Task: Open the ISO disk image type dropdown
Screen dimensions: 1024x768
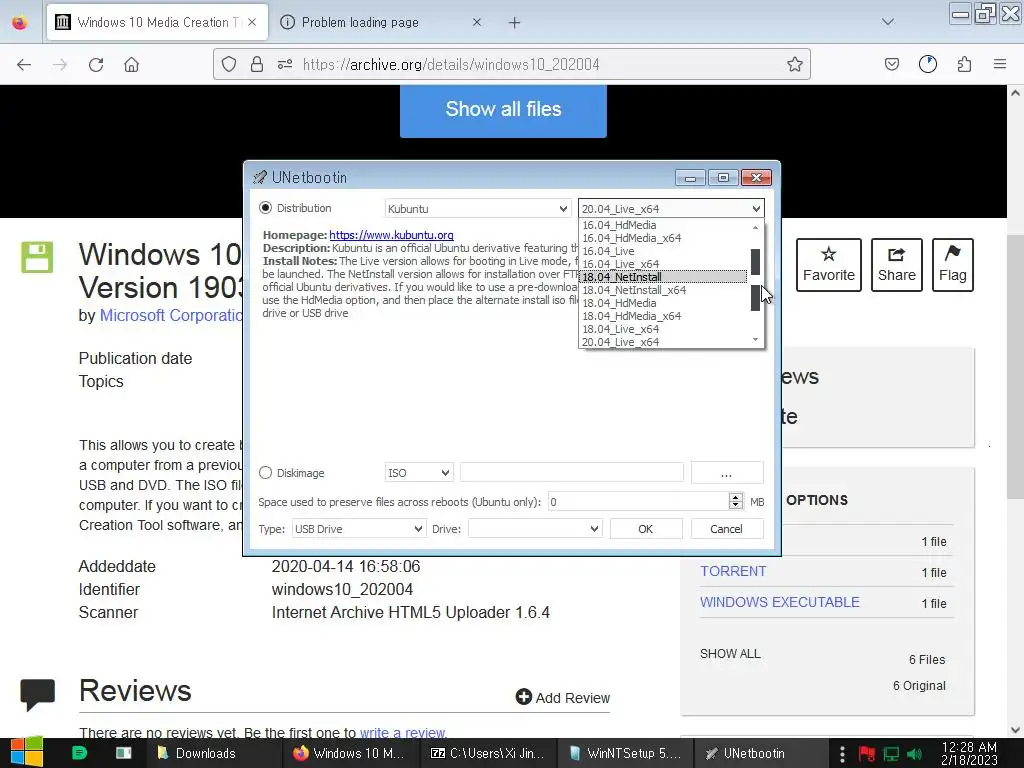Action: pos(419,473)
